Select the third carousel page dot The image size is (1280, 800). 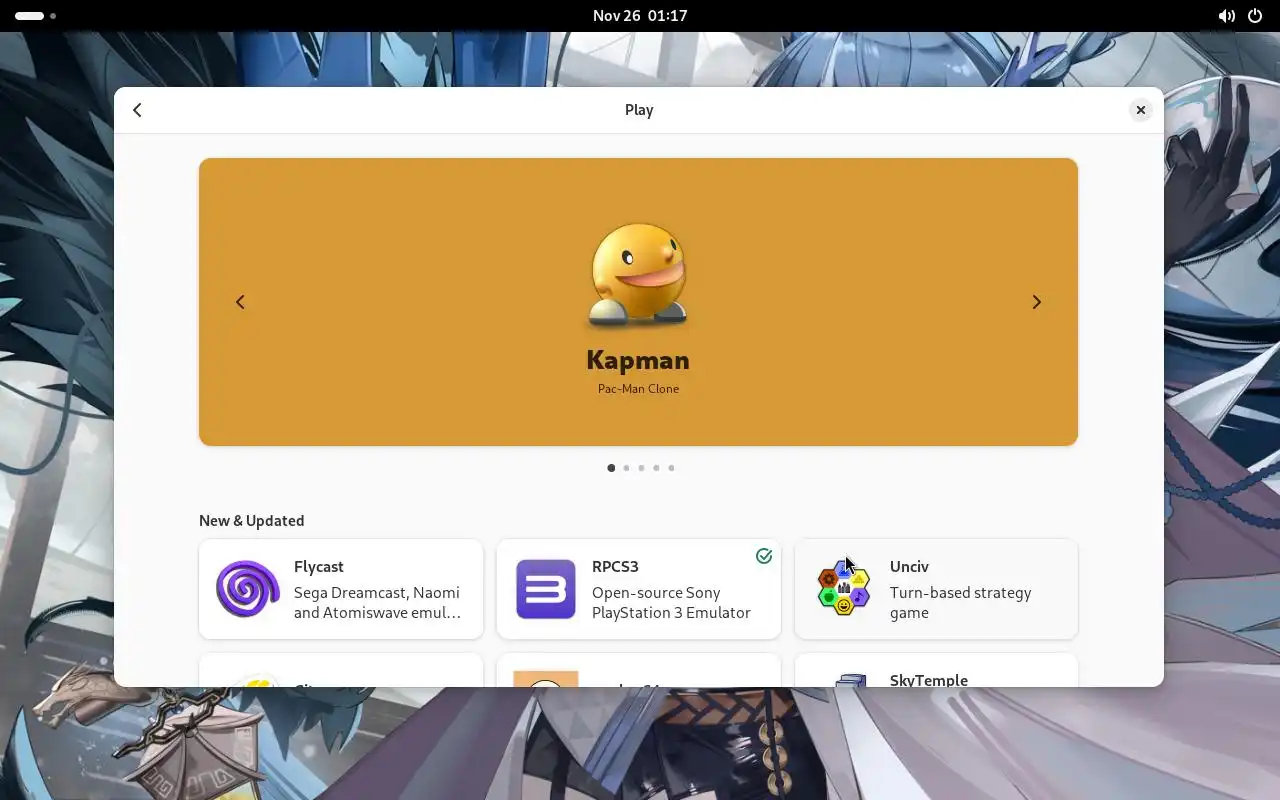(x=641, y=468)
